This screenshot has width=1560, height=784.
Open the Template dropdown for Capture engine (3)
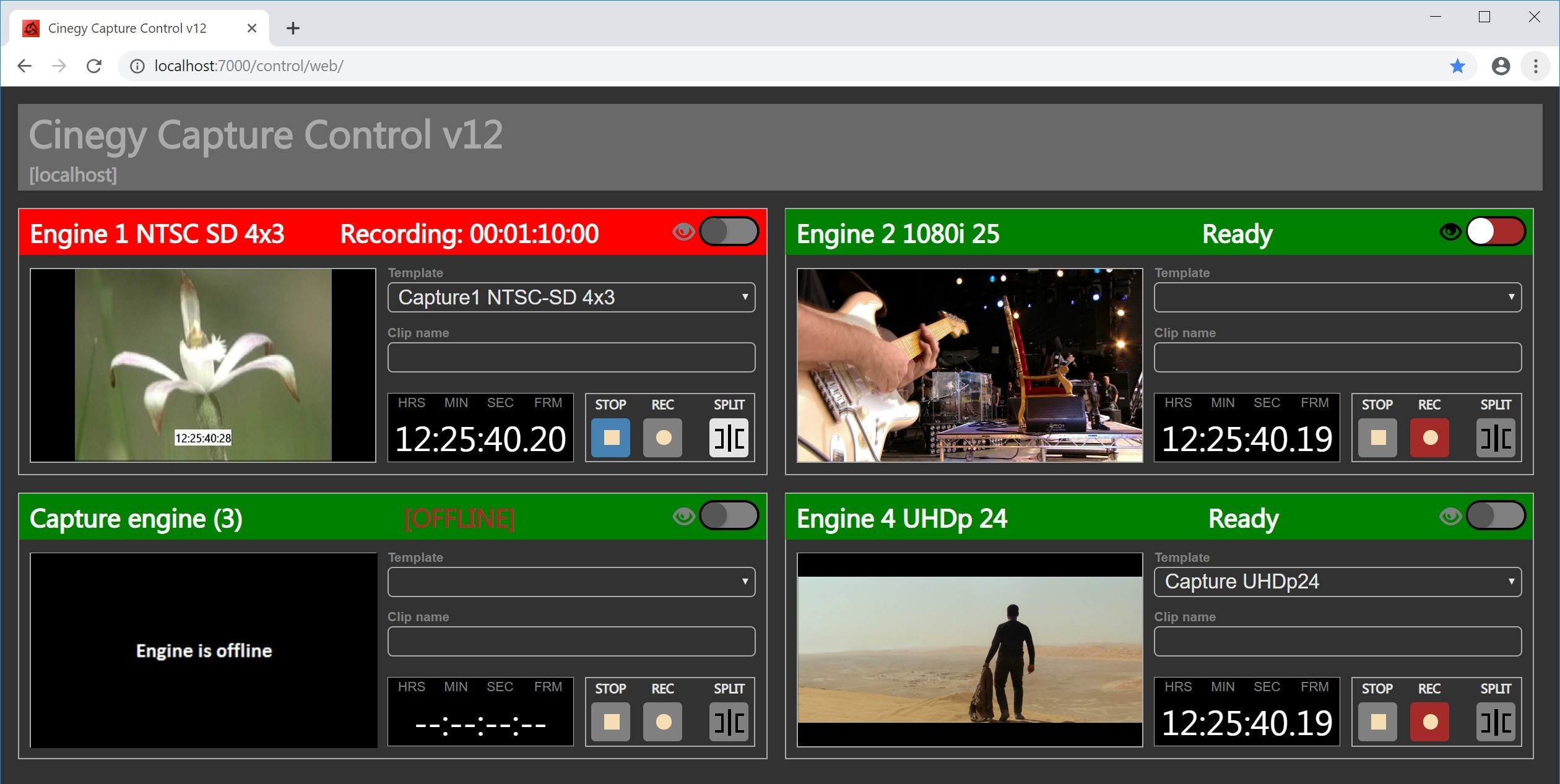[x=571, y=582]
